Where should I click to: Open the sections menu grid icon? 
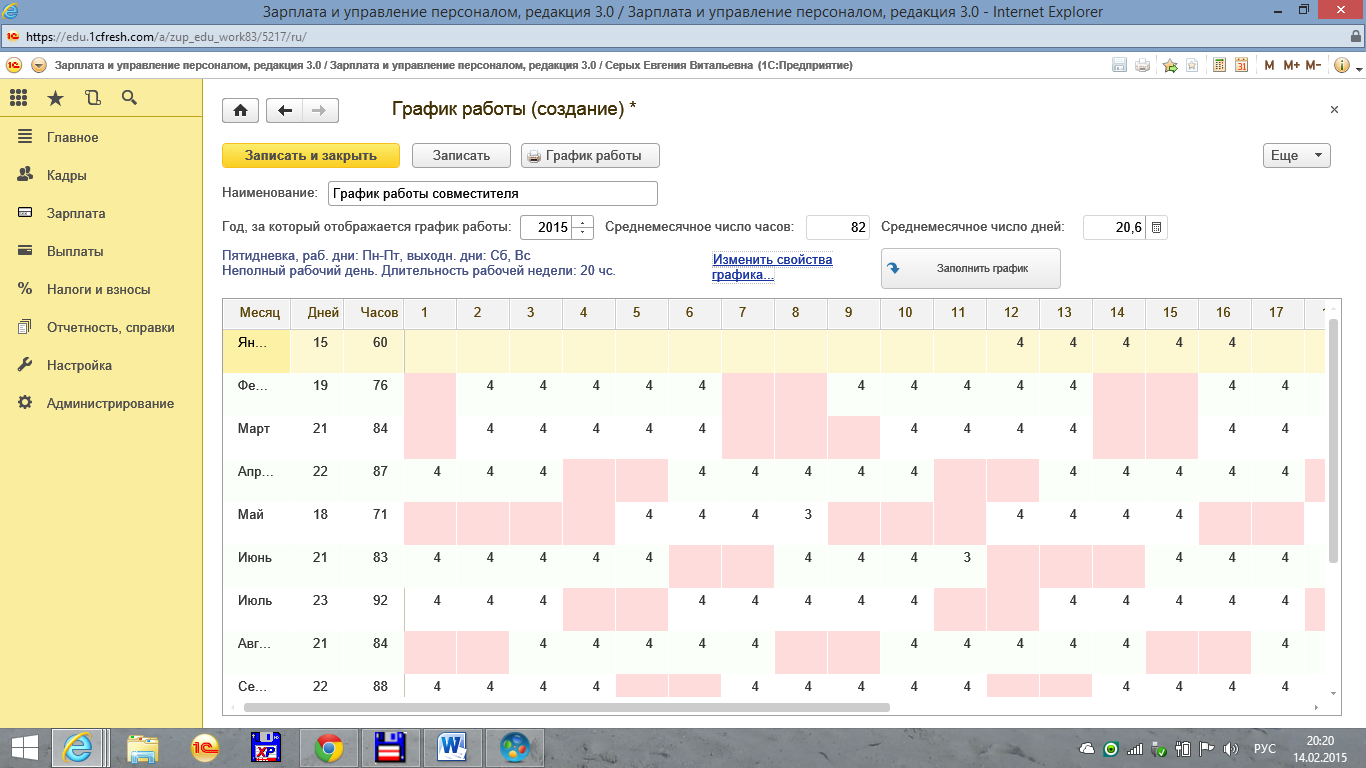18,97
